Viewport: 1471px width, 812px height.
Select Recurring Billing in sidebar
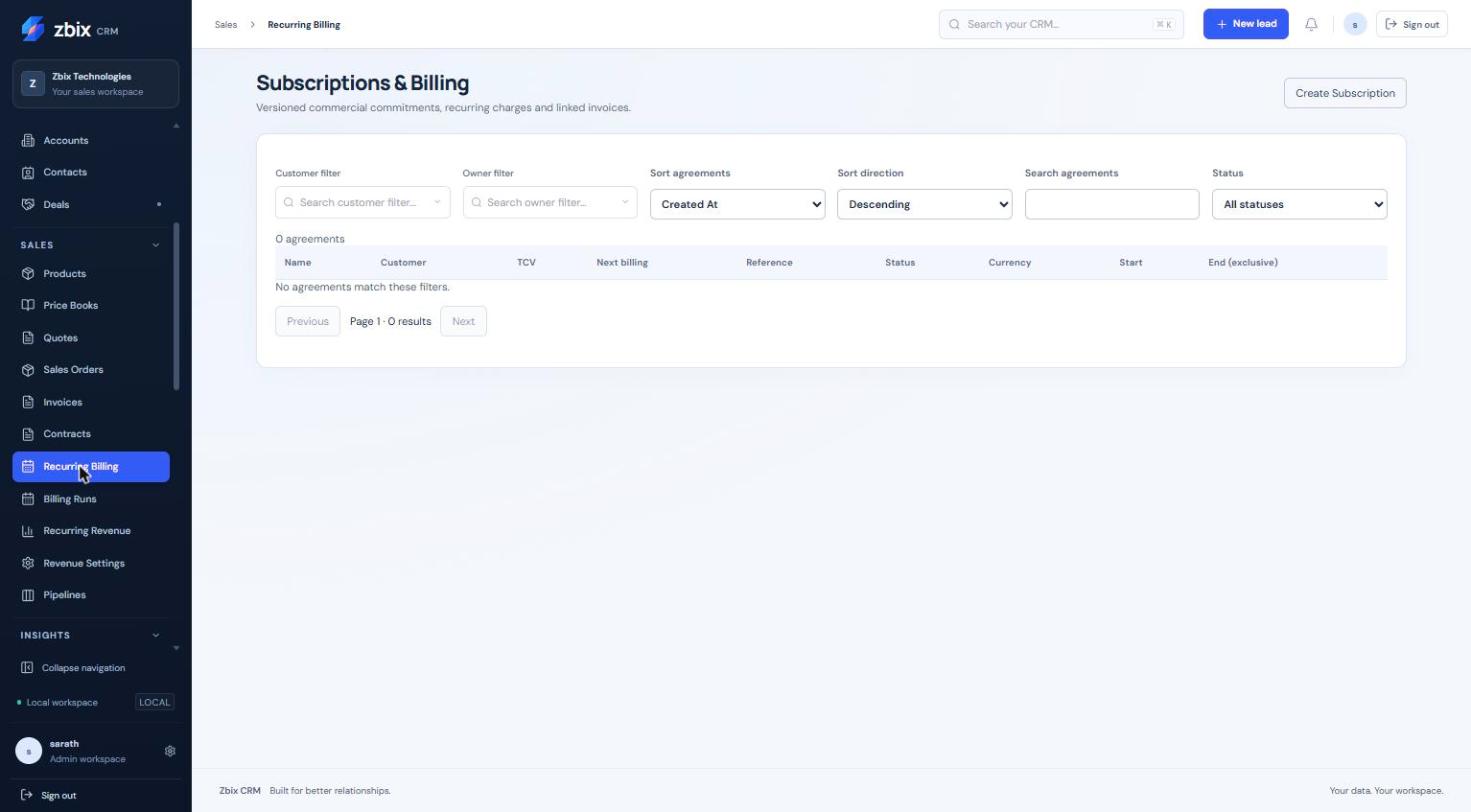91,467
